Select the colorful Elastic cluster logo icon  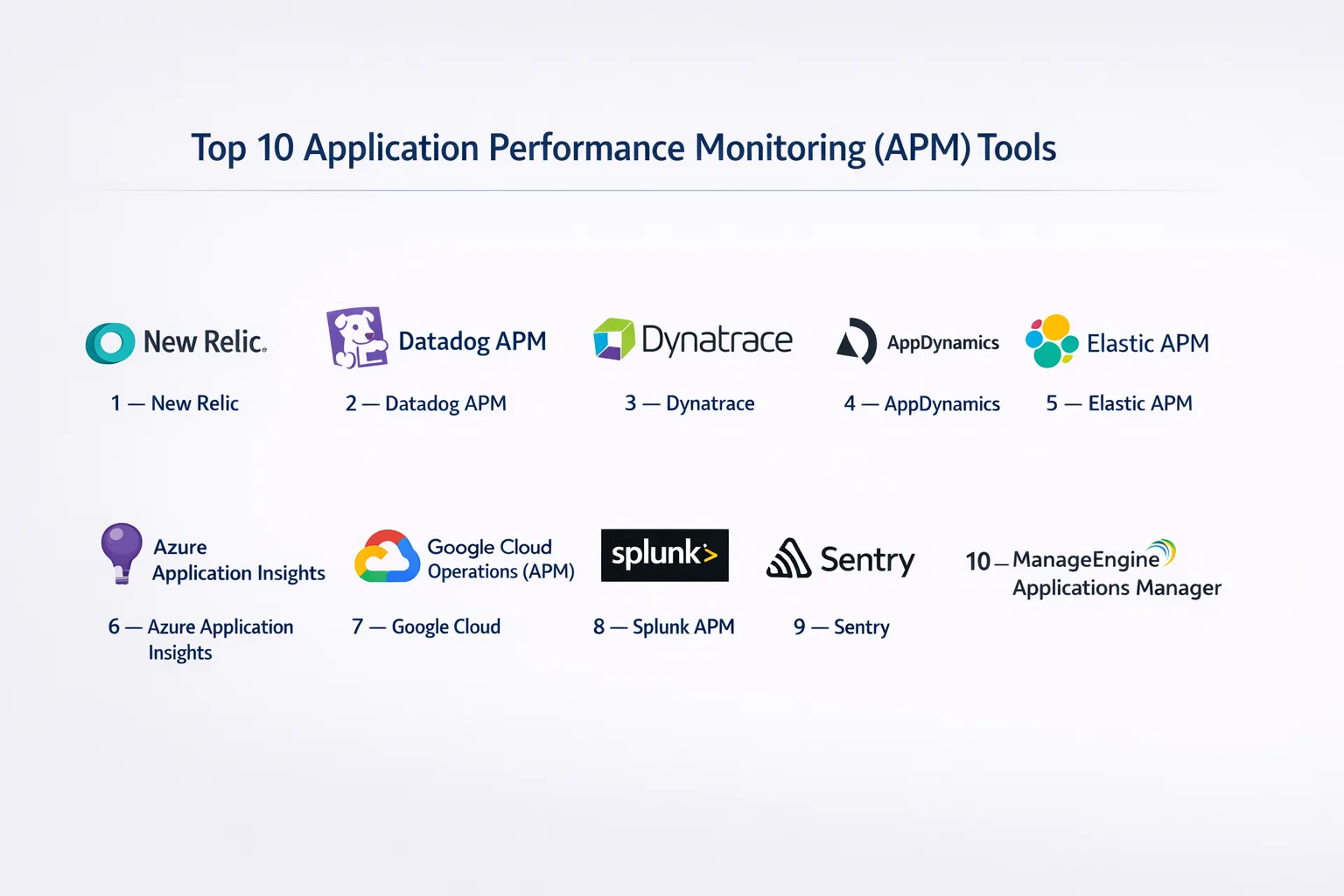(1052, 341)
